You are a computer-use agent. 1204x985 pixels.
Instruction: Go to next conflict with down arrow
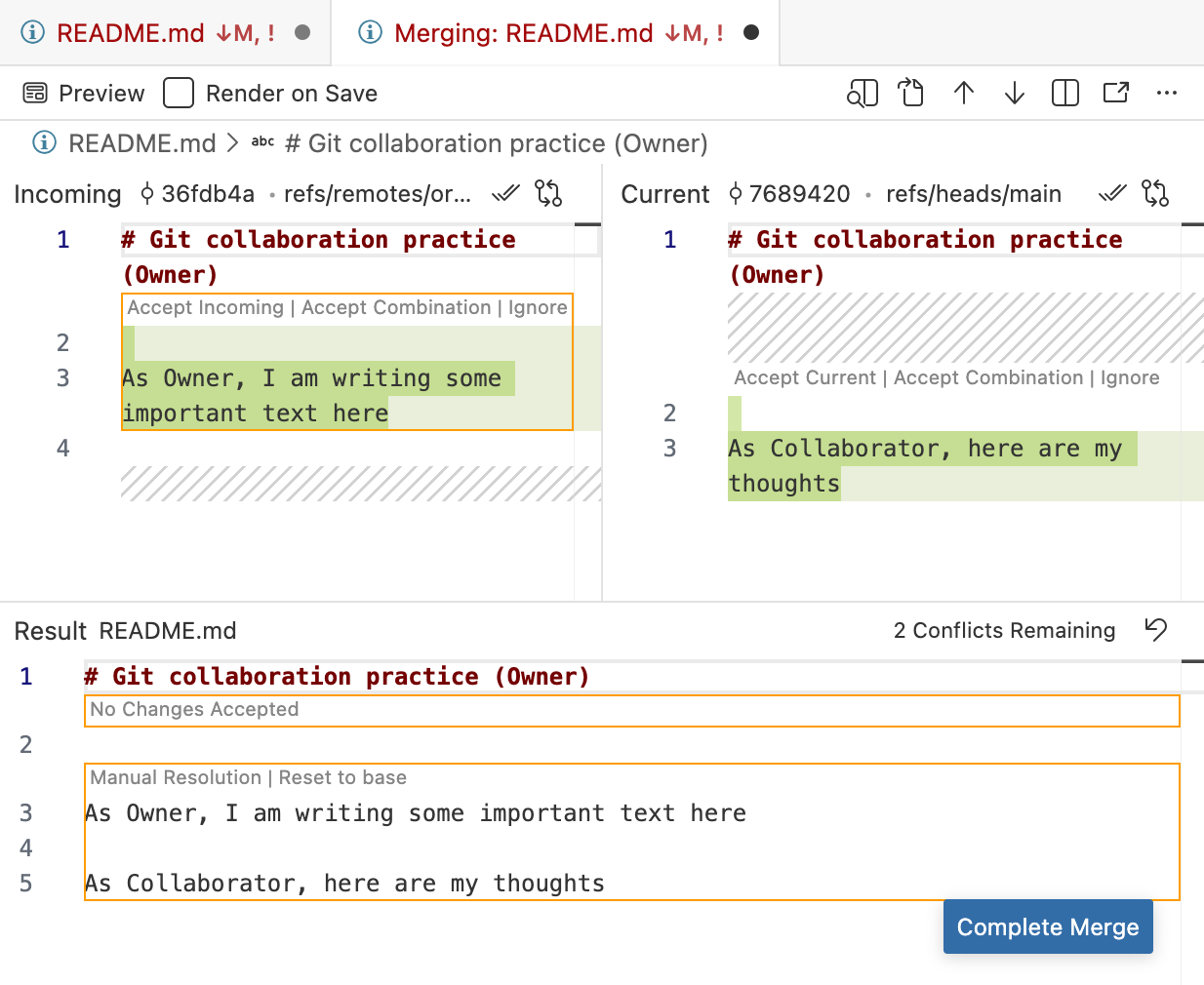coord(1015,94)
